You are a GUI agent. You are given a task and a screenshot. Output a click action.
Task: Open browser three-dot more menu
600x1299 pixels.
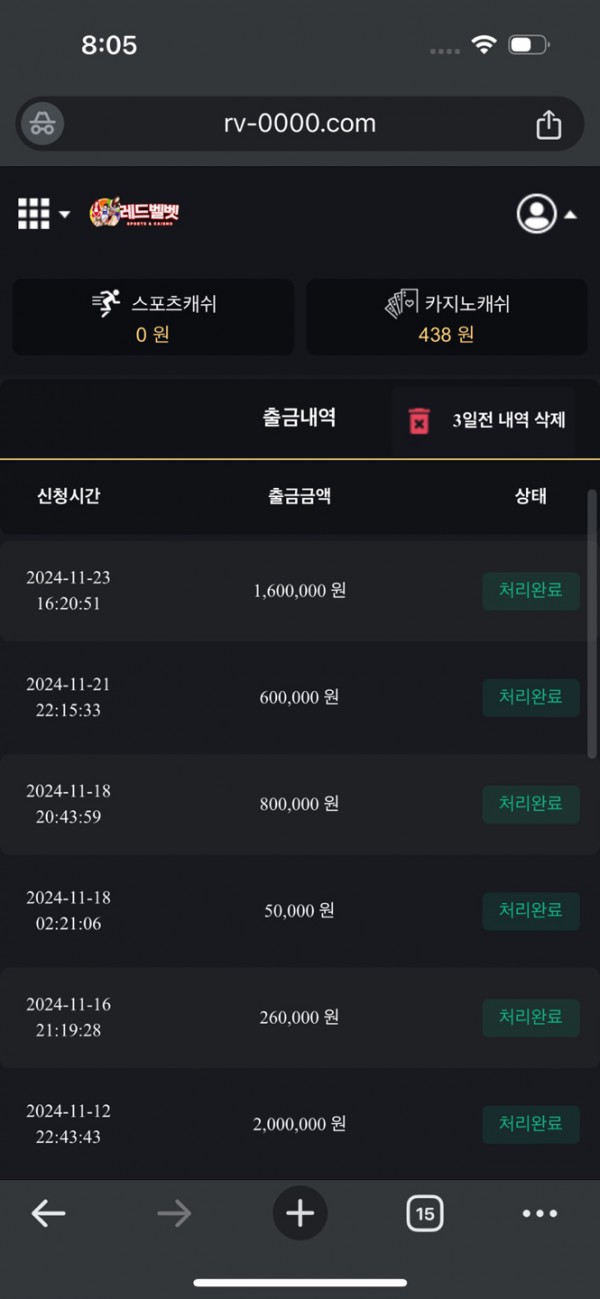tap(540, 1214)
